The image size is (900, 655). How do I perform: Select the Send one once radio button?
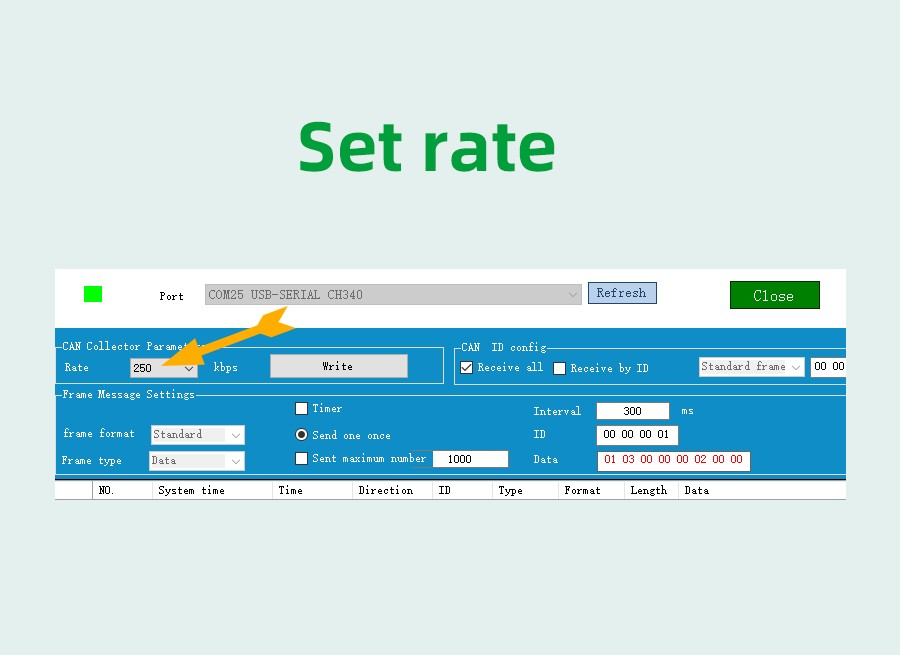point(301,435)
